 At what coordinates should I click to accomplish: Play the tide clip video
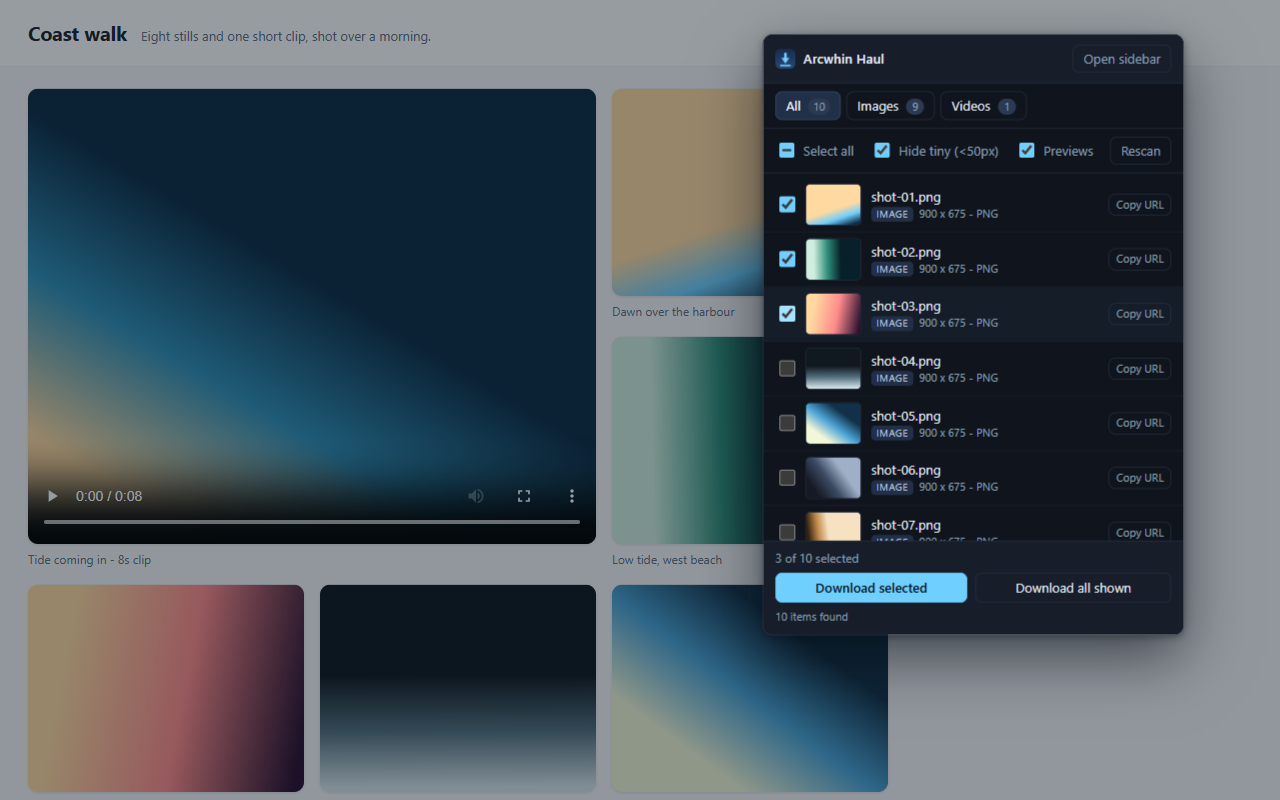click(53, 496)
